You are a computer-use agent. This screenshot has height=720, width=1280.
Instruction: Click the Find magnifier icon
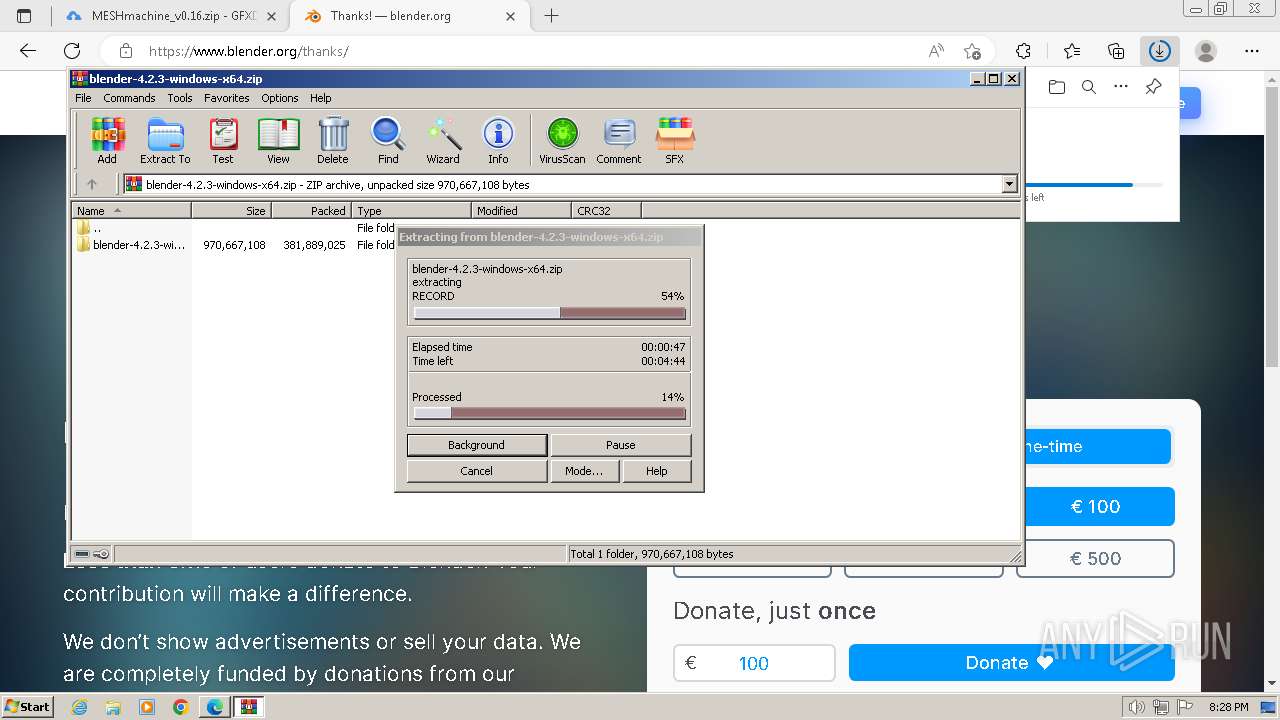click(388, 141)
